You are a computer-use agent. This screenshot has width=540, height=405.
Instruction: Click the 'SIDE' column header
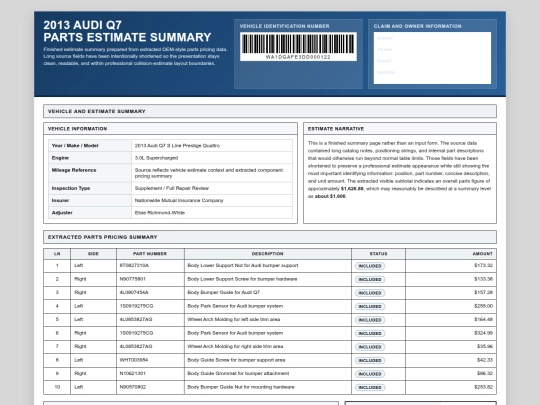click(93, 254)
